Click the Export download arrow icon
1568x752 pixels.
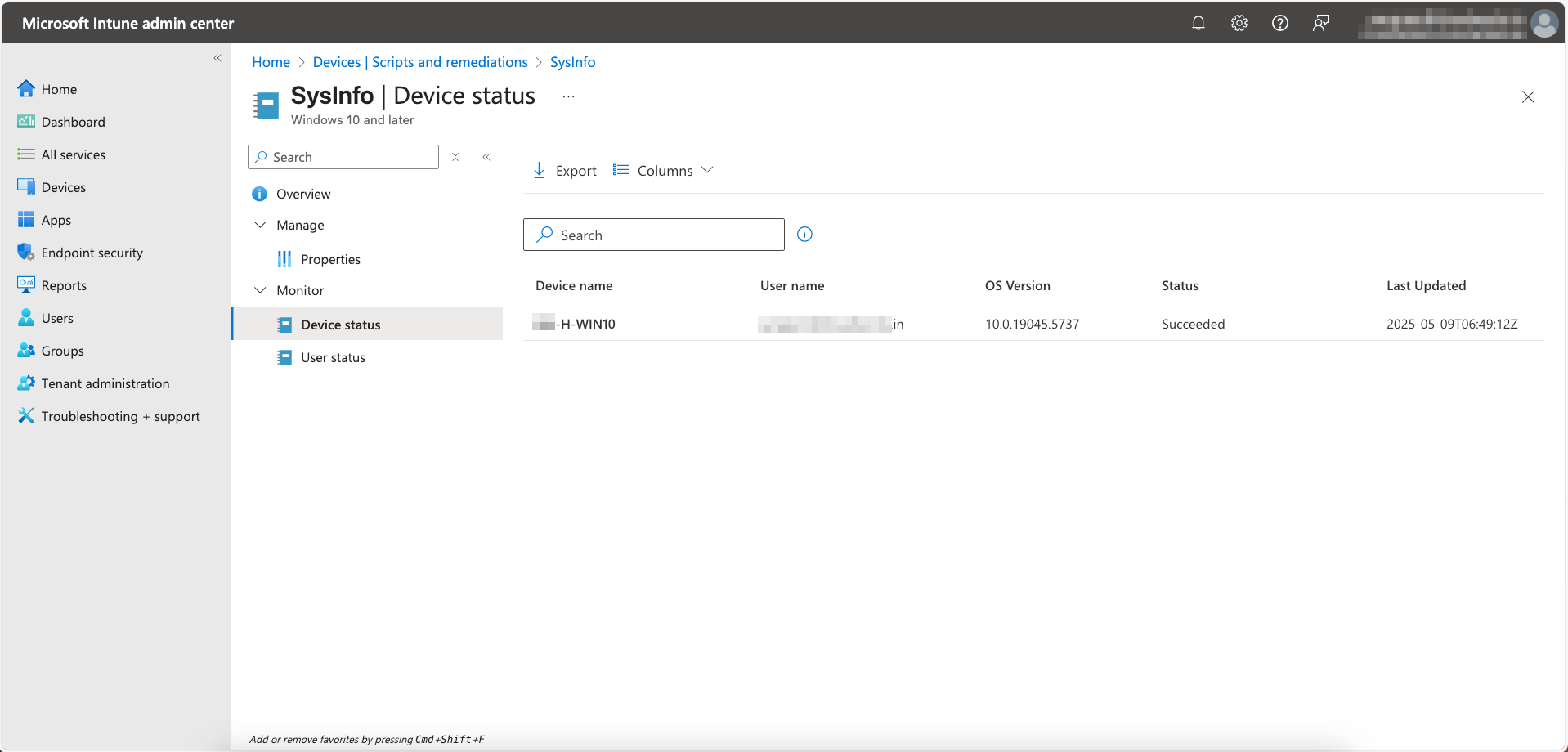tap(539, 170)
